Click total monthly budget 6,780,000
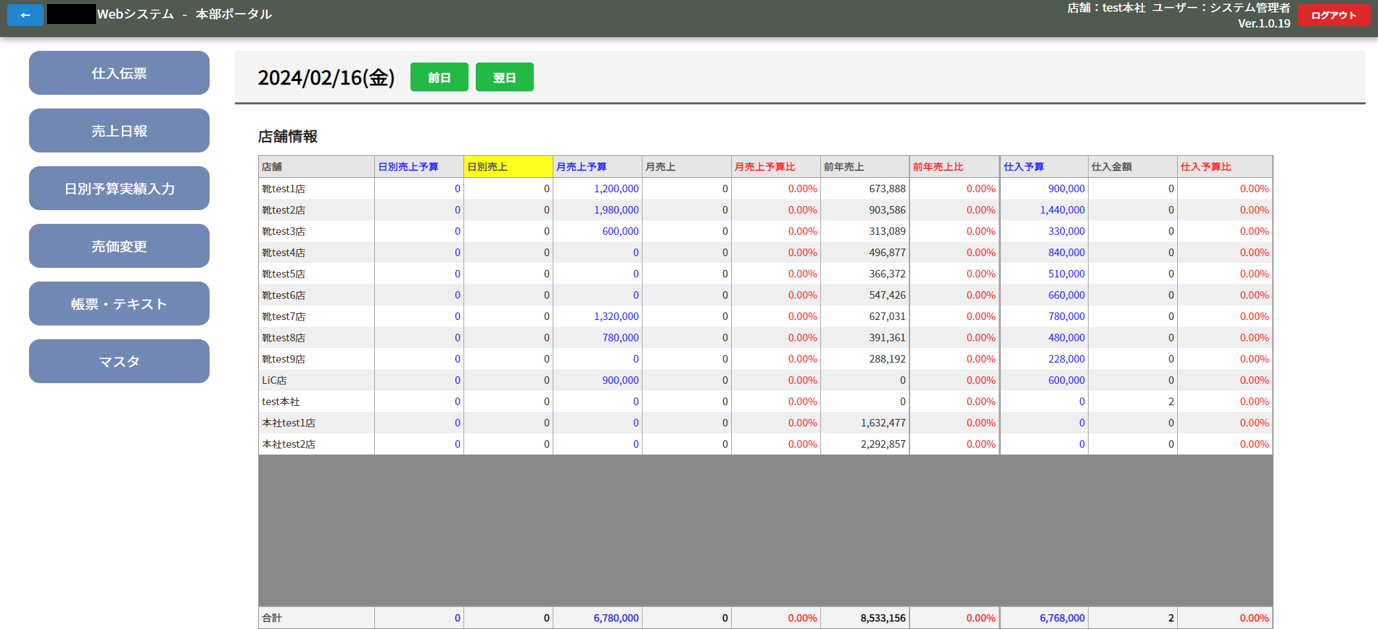Viewport: 1378px width, 629px height. coord(616,618)
